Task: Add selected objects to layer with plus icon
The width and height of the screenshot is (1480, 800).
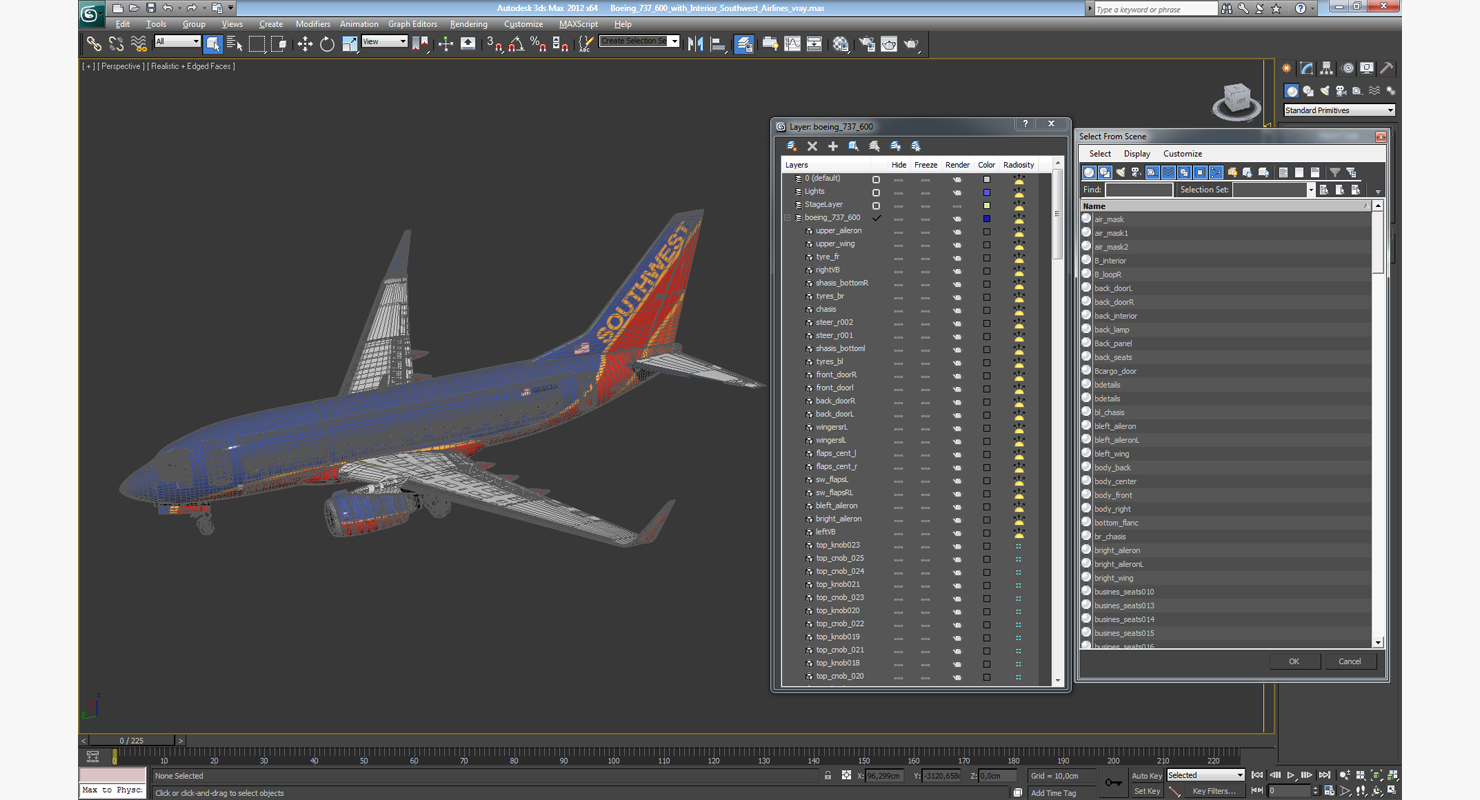Action: coord(833,146)
